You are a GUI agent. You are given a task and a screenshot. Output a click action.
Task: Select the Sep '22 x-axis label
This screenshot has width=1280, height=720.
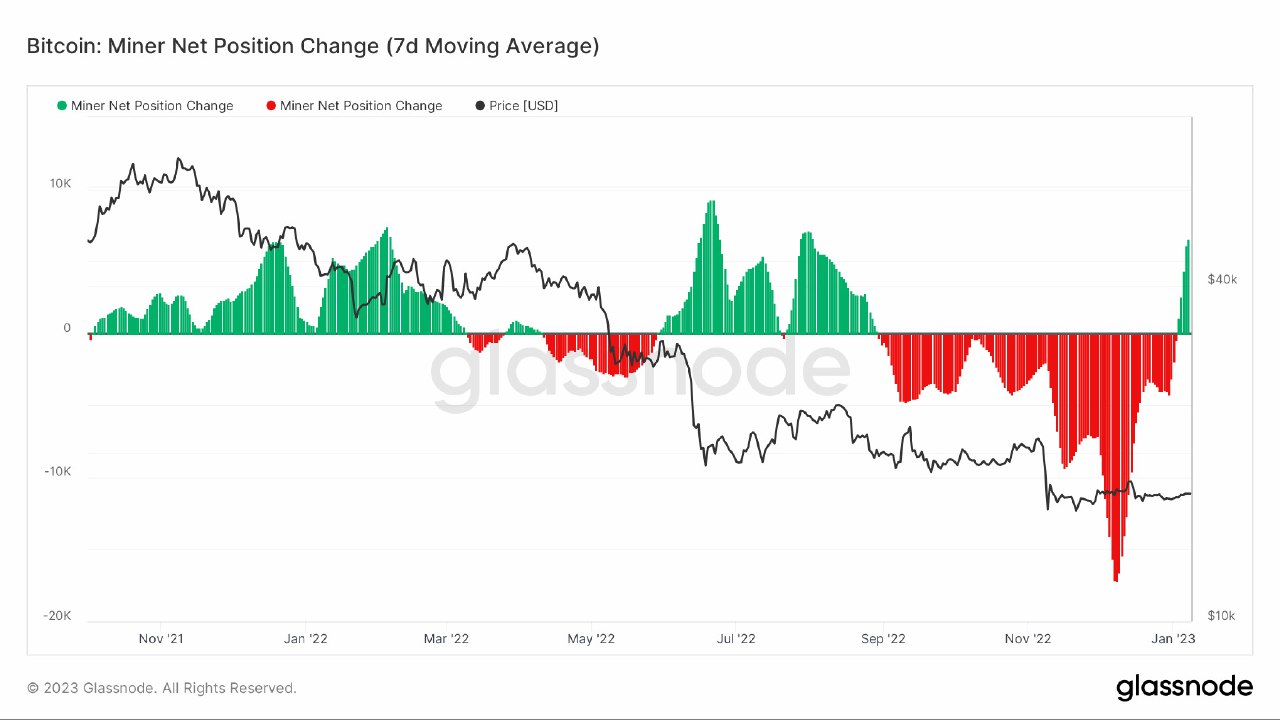tap(883, 638)
